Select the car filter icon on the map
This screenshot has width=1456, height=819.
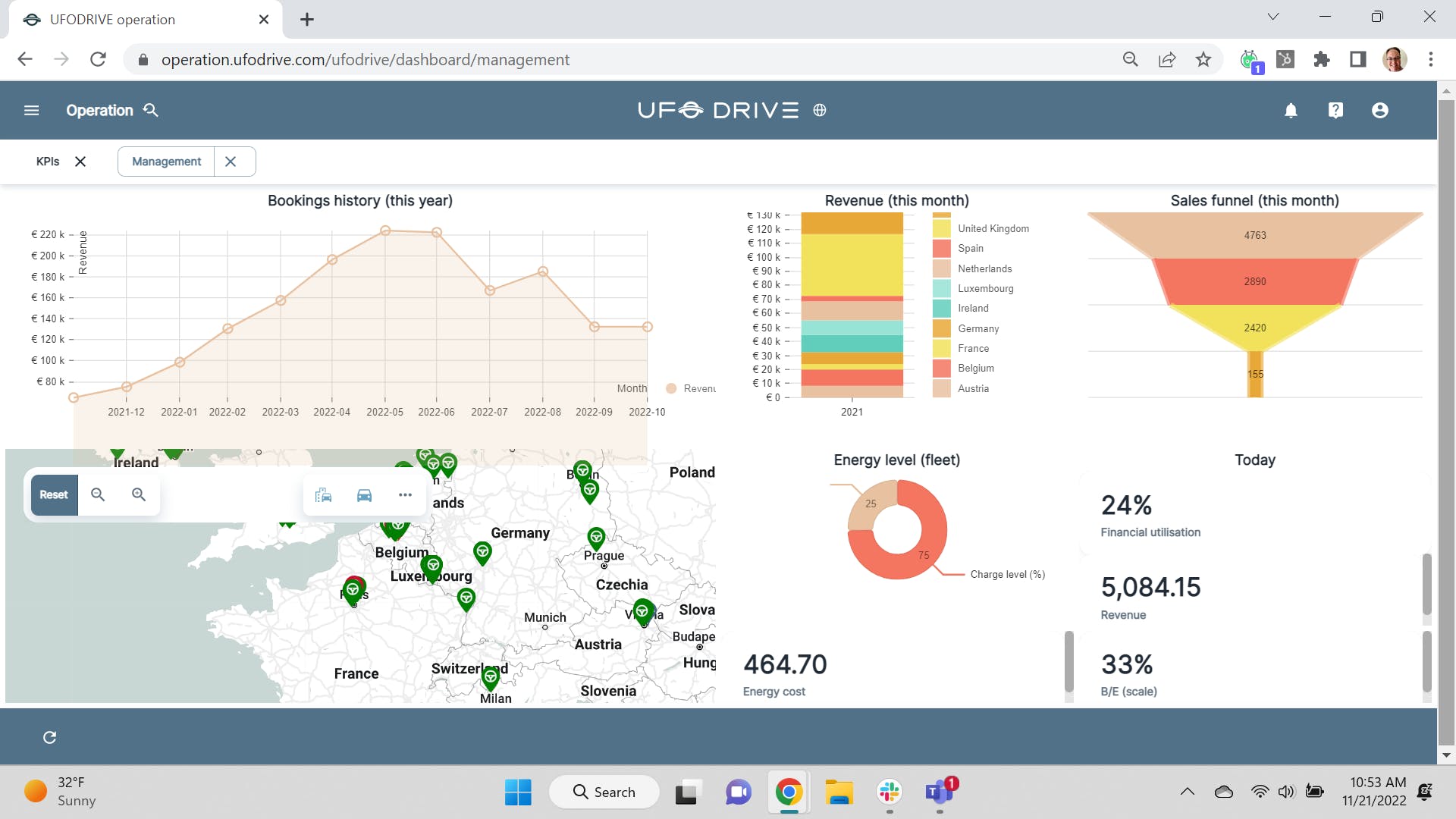(x=364, y=495)
